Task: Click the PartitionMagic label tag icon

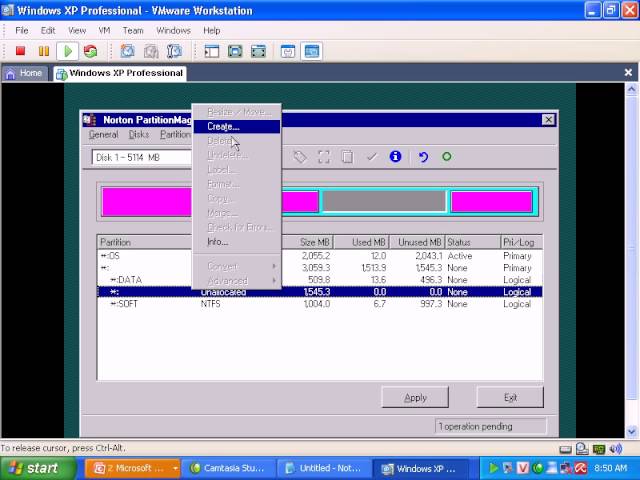Action: point(300,157)
